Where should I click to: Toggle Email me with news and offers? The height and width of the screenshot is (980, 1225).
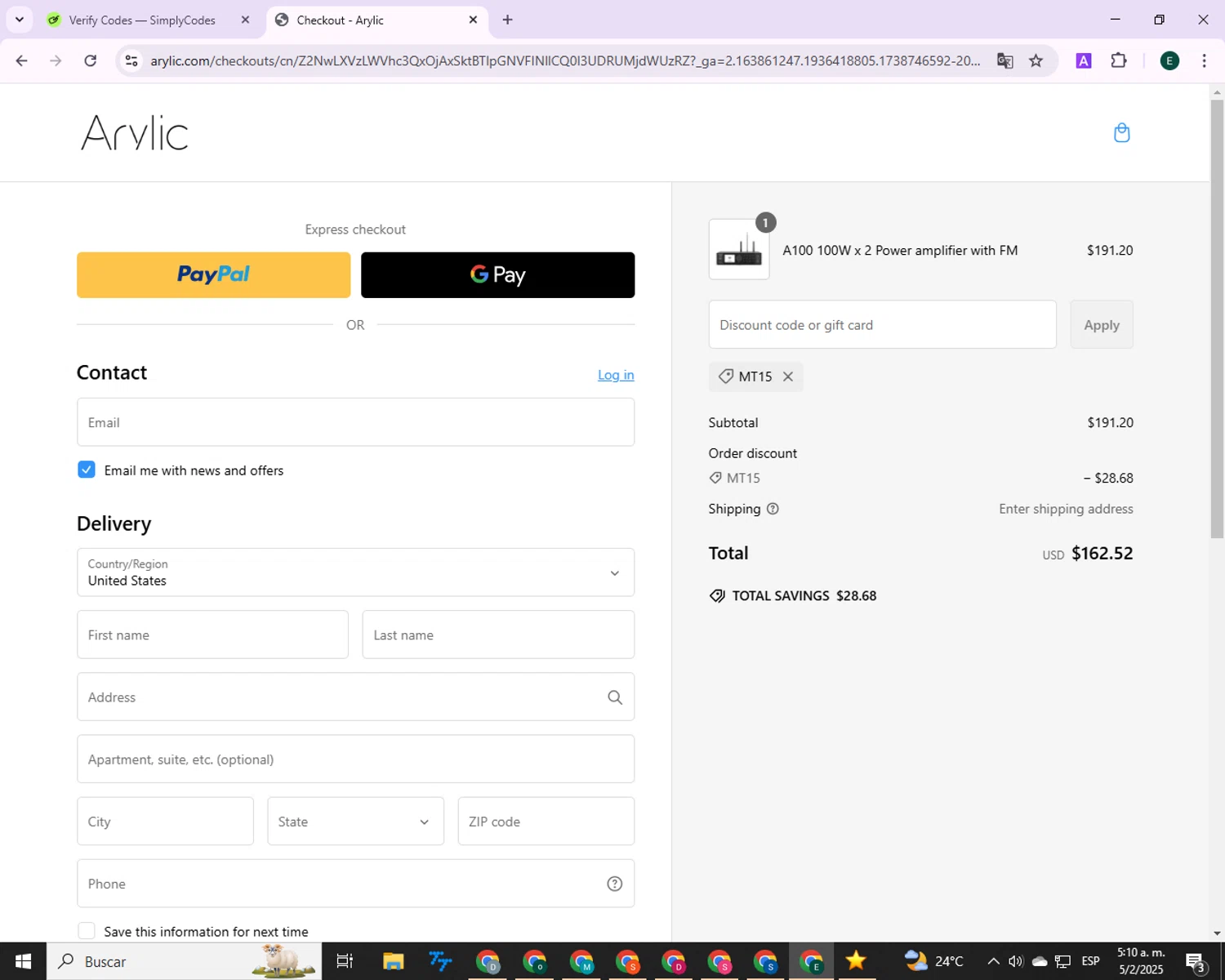pyautogui.click(x=86, y=470)
